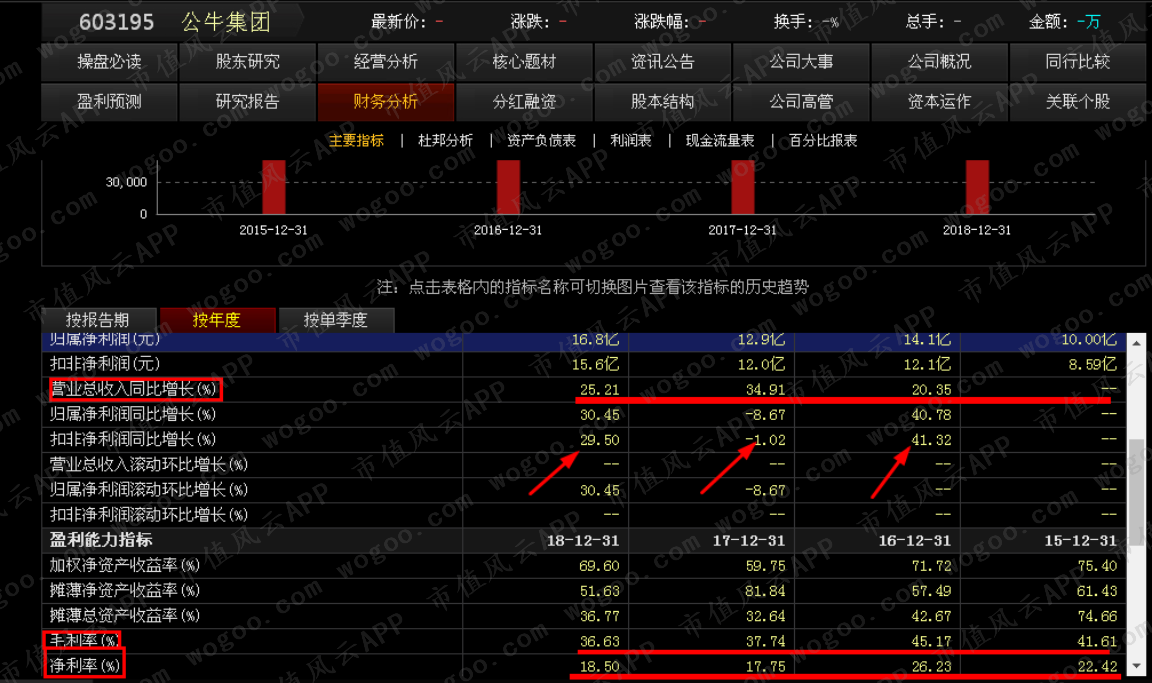Switch to 杜邦分析 sub-tab
The height and width of the screenshot is (683, 1152).
point(445,140)
